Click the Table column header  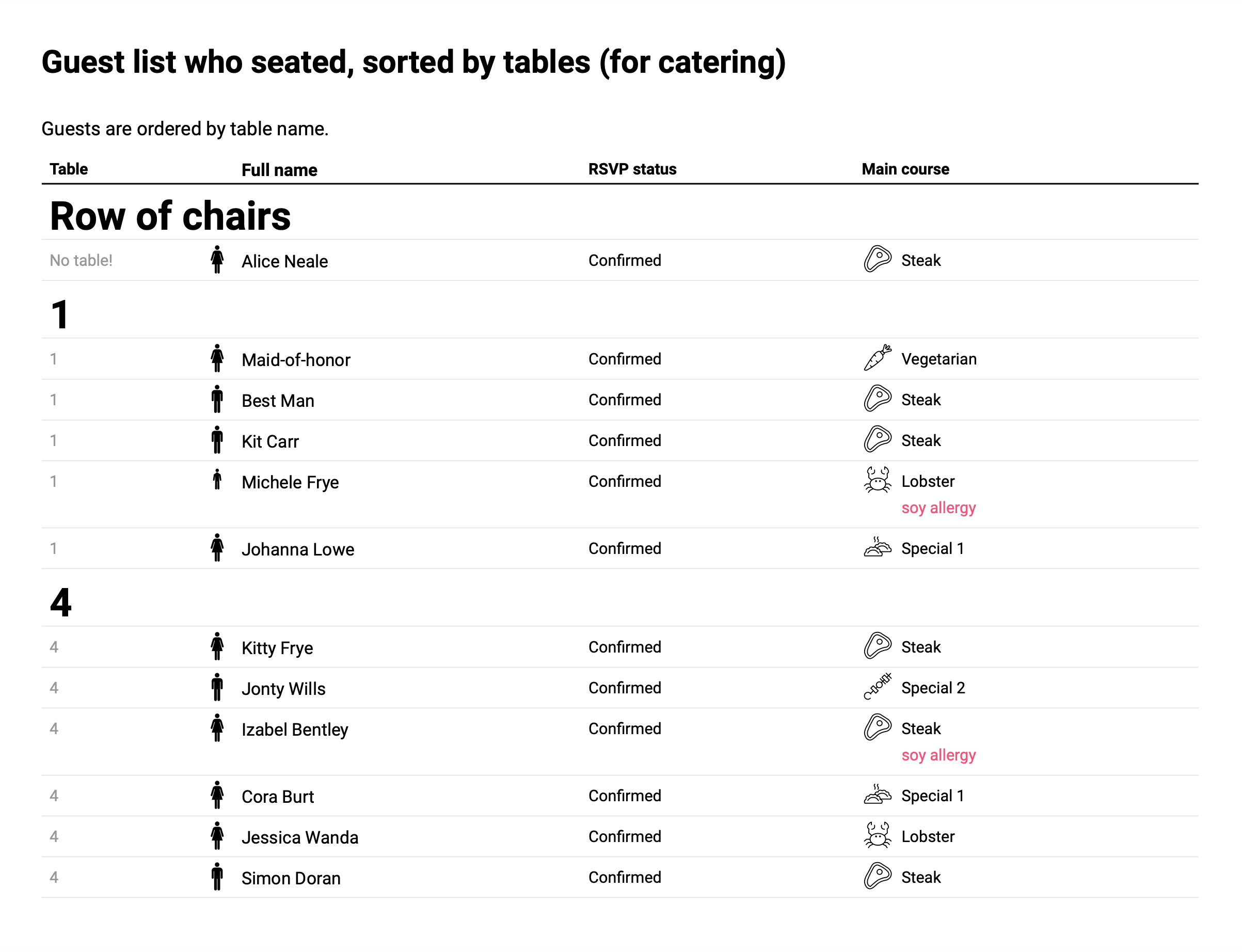pyautogui.click(x=69, y=169)
